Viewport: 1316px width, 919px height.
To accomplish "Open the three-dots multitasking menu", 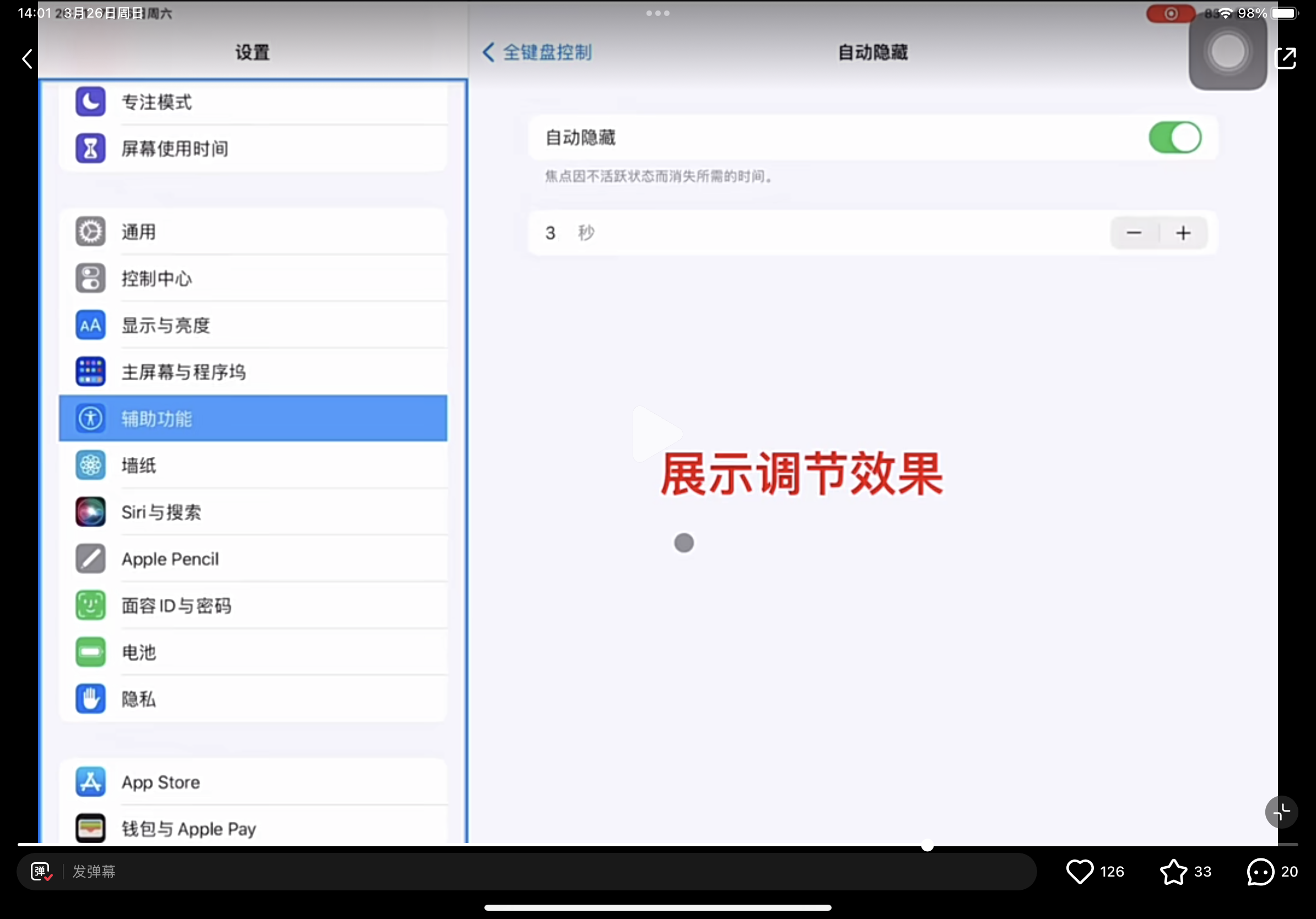I will coord(657,13).
